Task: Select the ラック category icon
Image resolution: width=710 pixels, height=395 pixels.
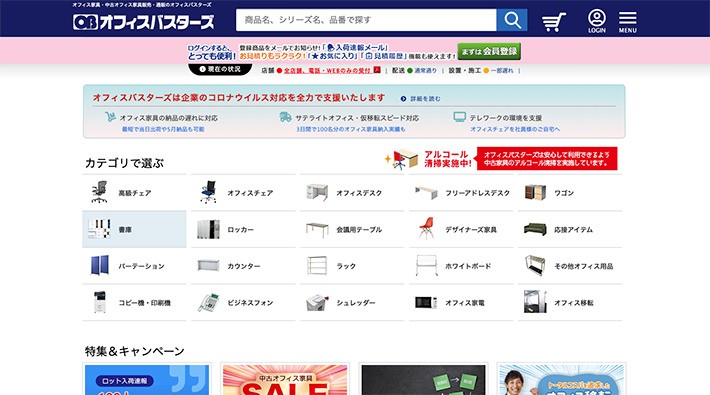Action: pos(317,265)
